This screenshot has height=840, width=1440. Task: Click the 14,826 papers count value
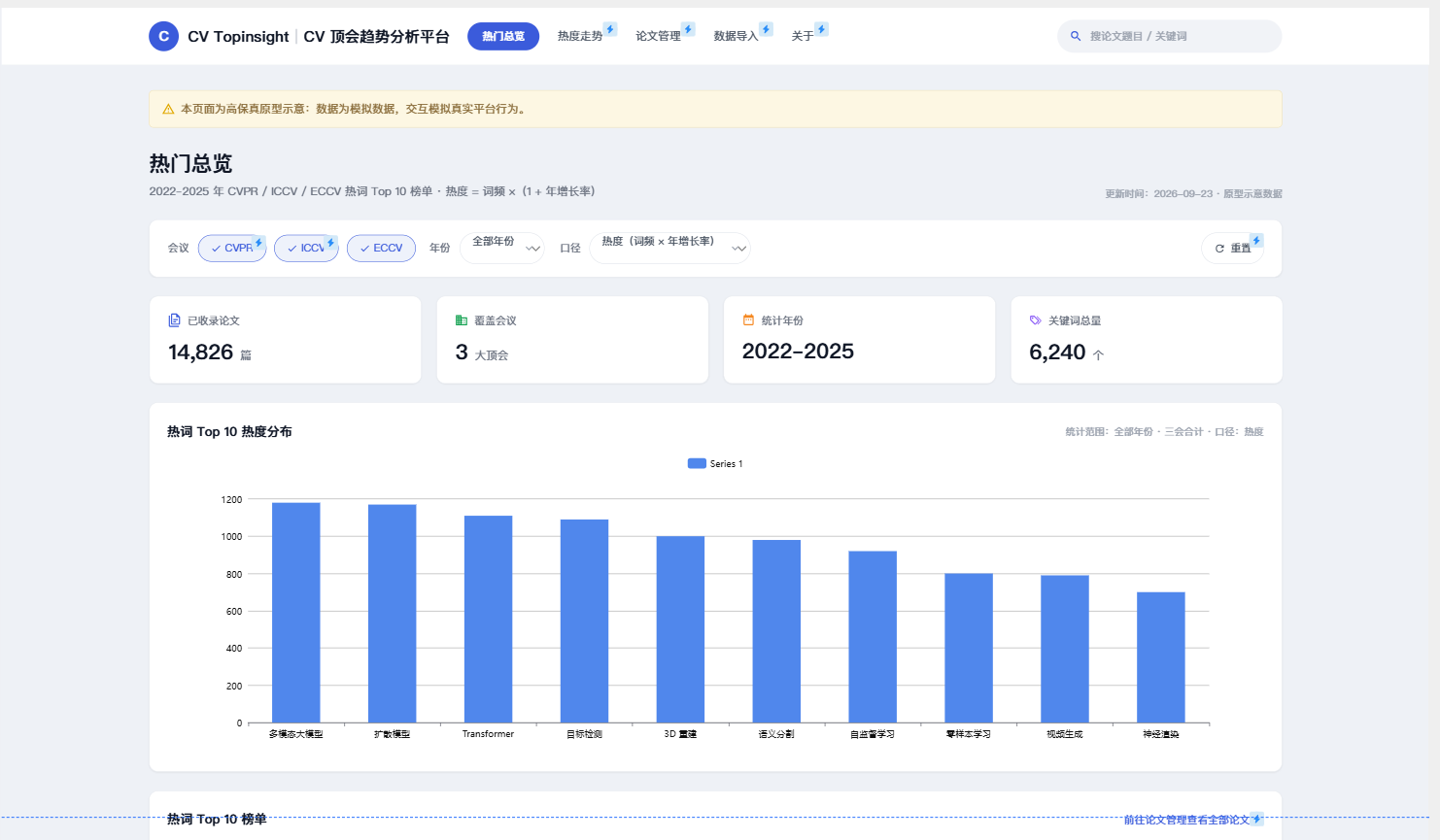click(201, 353)
